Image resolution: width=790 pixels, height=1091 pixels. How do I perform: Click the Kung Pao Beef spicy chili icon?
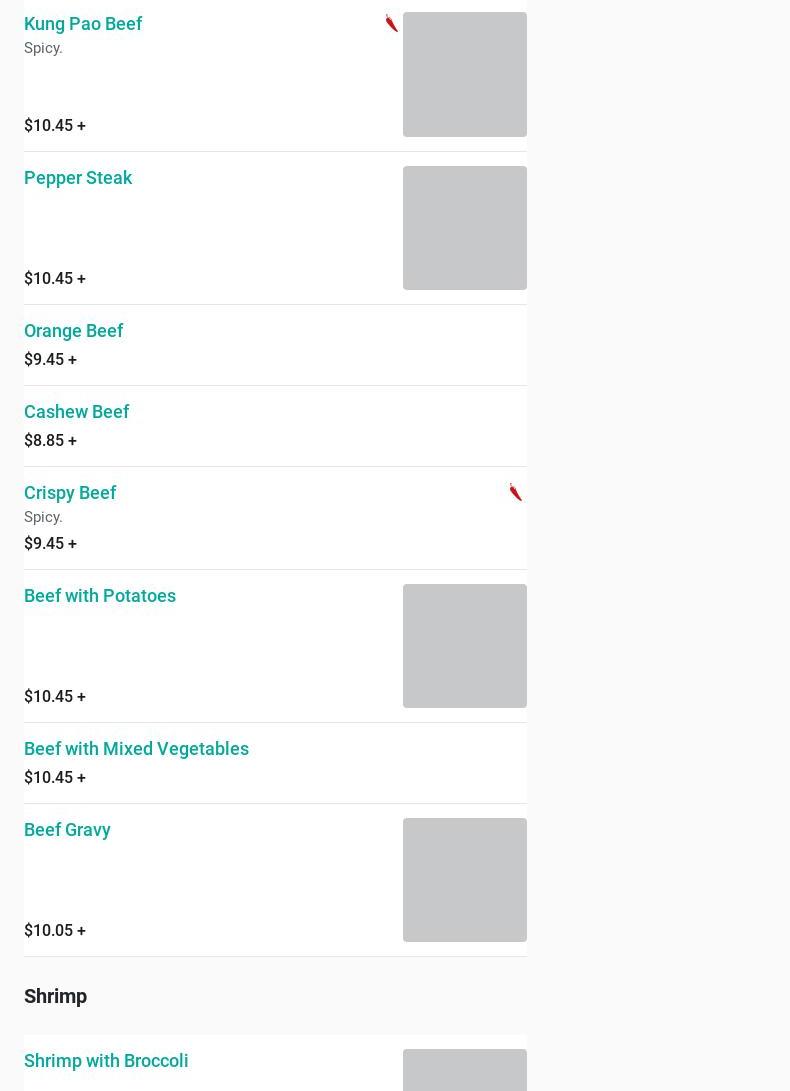pos(391,23)
